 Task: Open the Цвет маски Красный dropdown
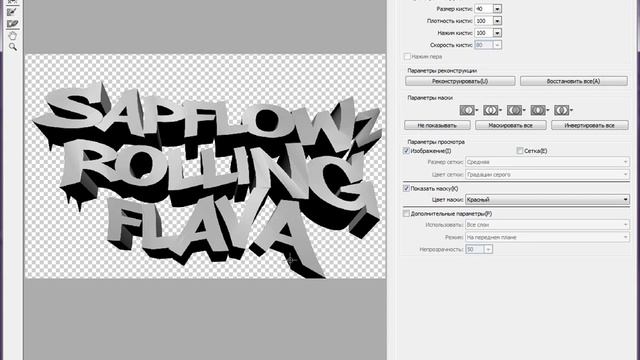pos(547,200)
